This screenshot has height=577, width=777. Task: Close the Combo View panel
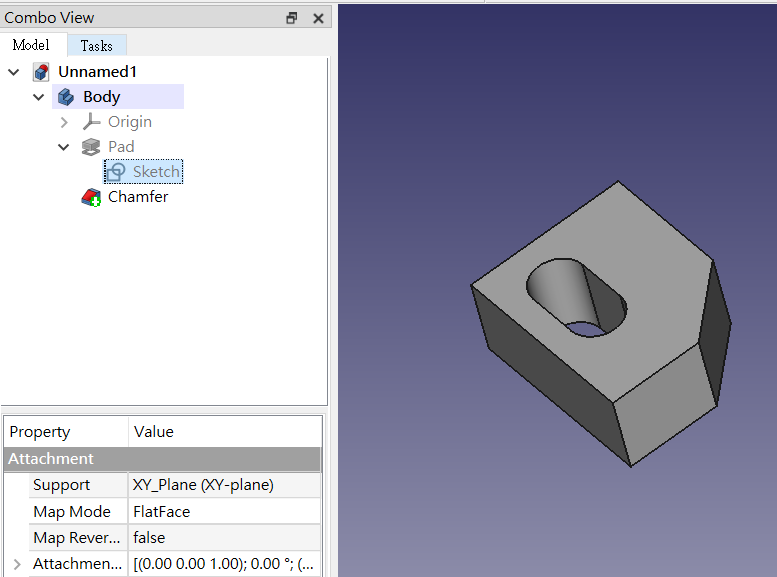(x=319, y=18)
